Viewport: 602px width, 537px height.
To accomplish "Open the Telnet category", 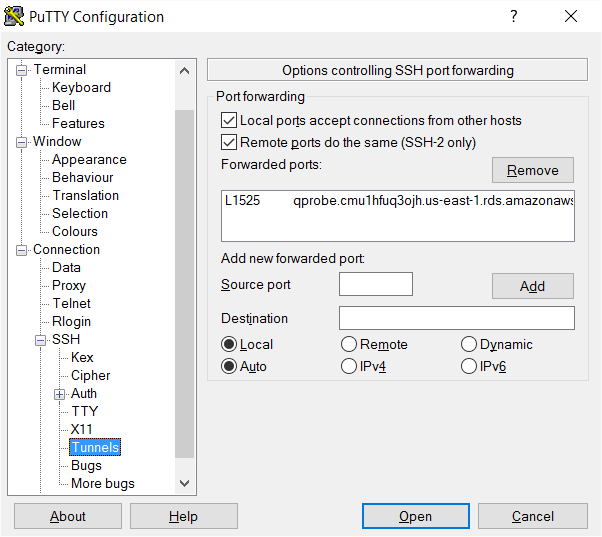I will tap(71, 304).
